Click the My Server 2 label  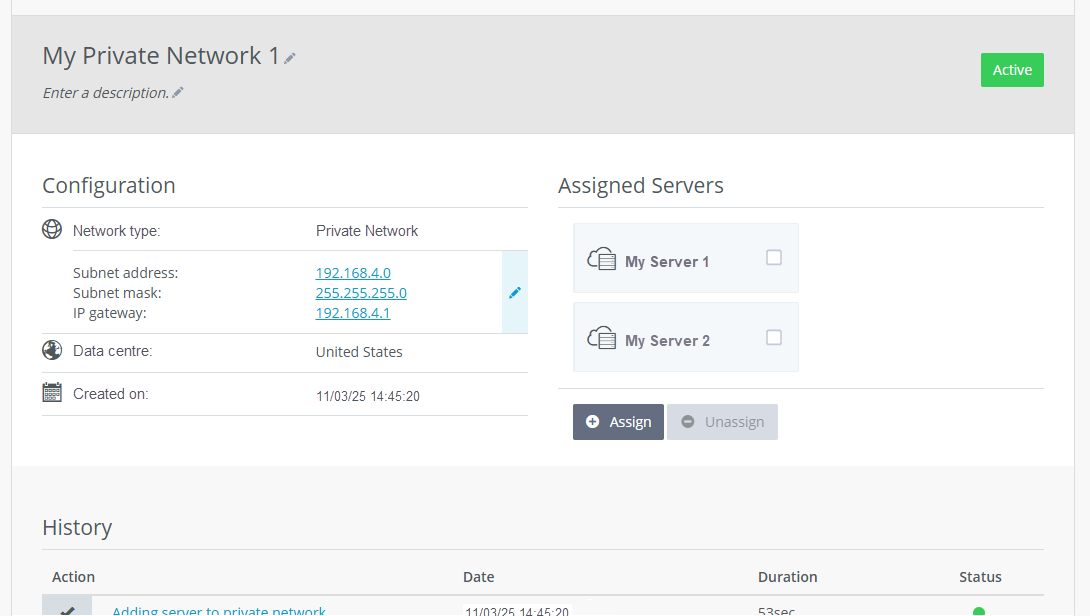tap(667, 341)
